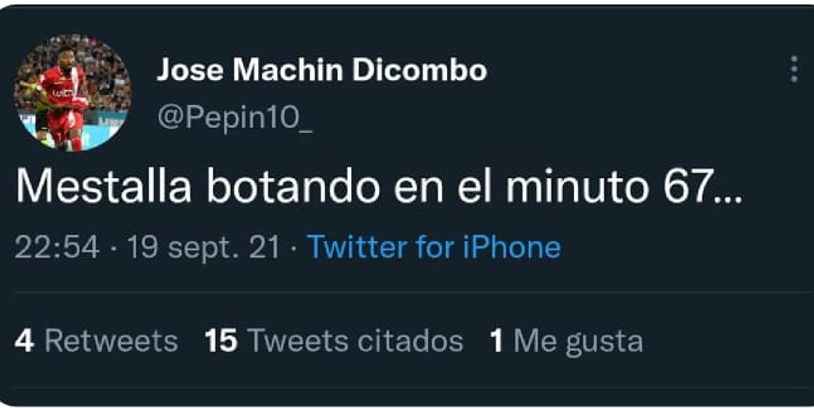
Task: Open the Twitter for iPhone source link
Action: pos(434,247)
